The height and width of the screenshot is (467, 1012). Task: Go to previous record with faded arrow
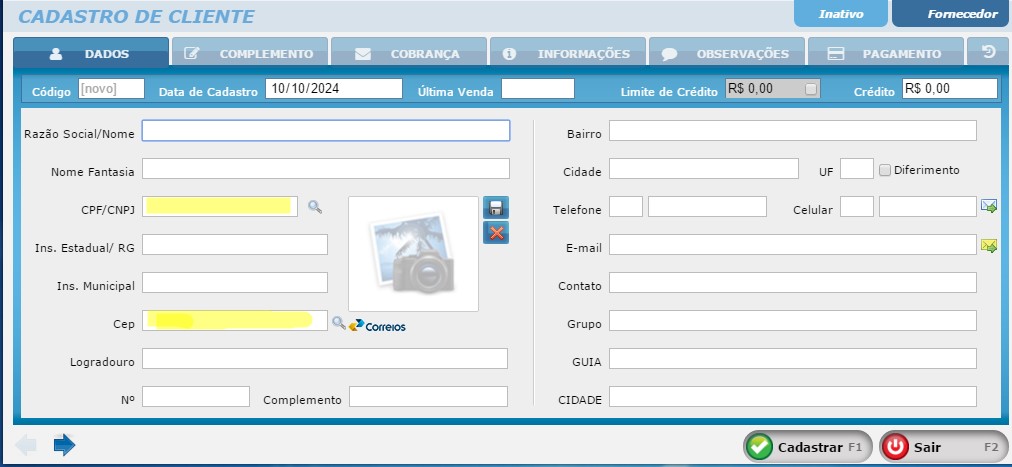(26, 444)
